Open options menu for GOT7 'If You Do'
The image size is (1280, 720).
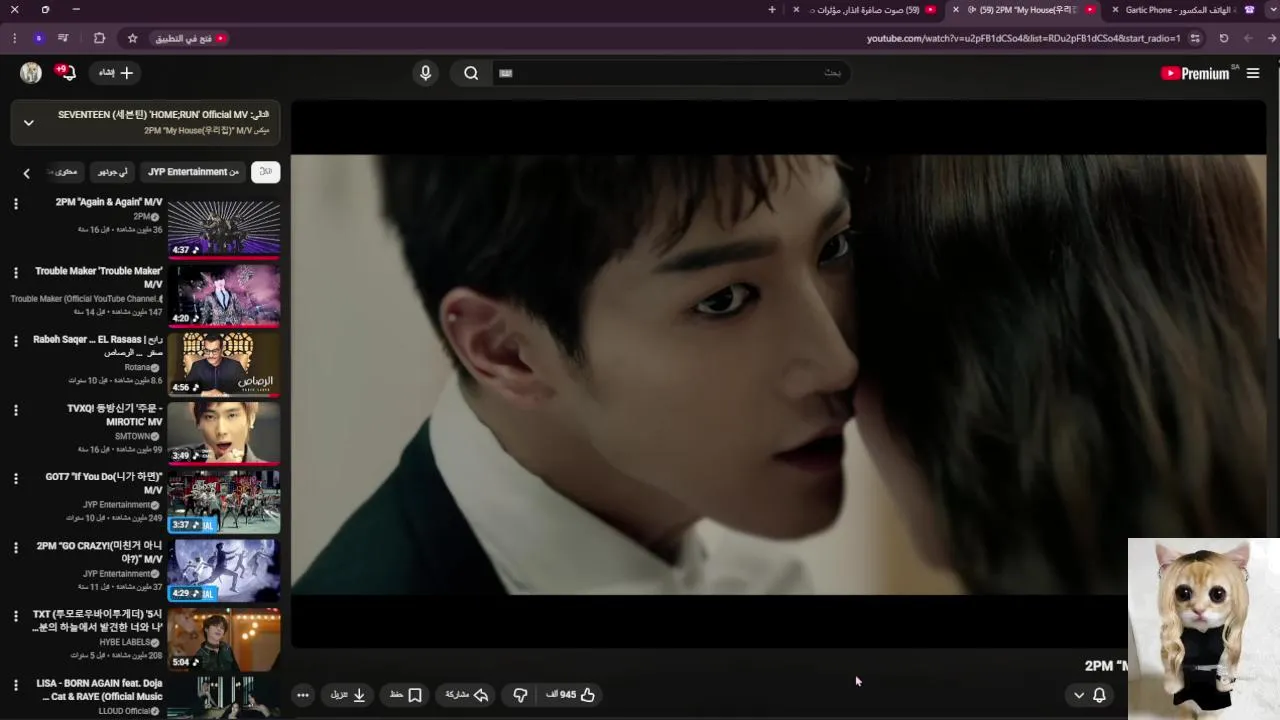[15, 479]
